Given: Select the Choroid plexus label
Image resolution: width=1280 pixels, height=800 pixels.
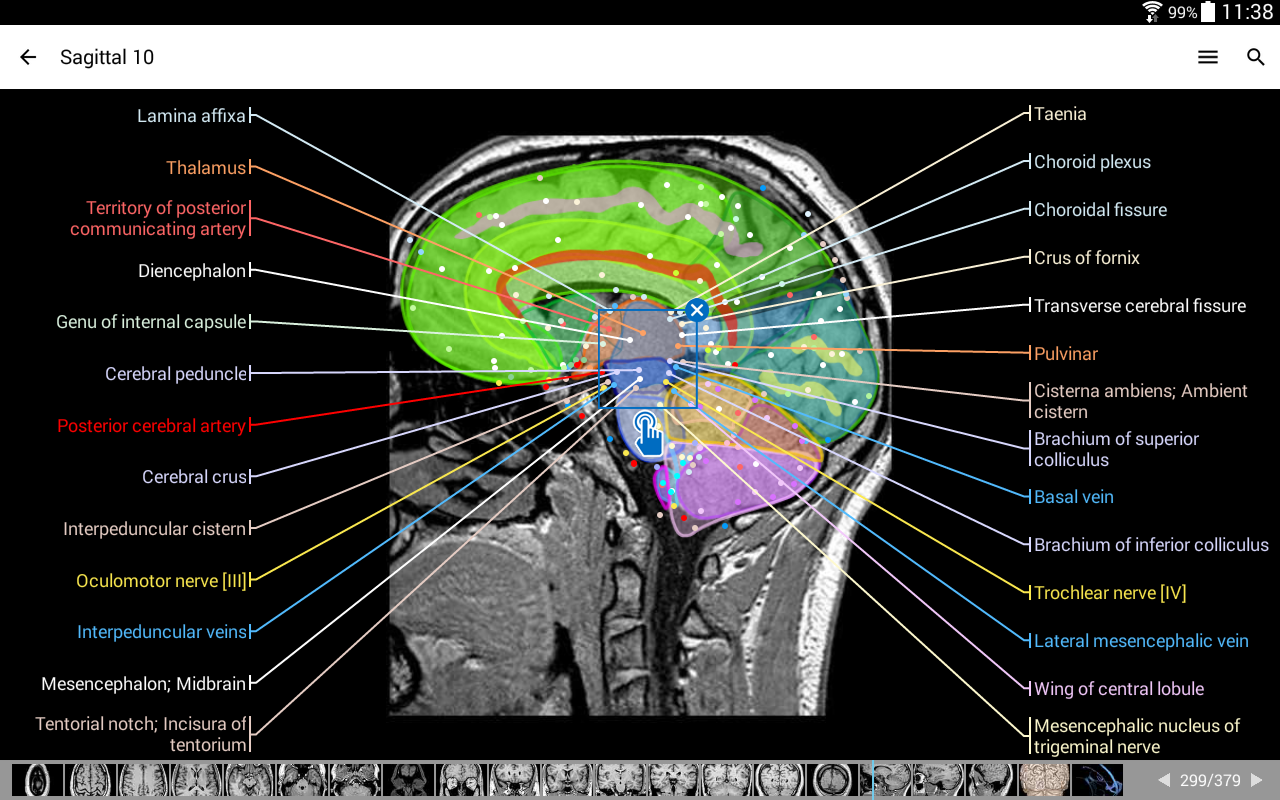Looking at the screenshot, I should click(x=1092, y=162).
